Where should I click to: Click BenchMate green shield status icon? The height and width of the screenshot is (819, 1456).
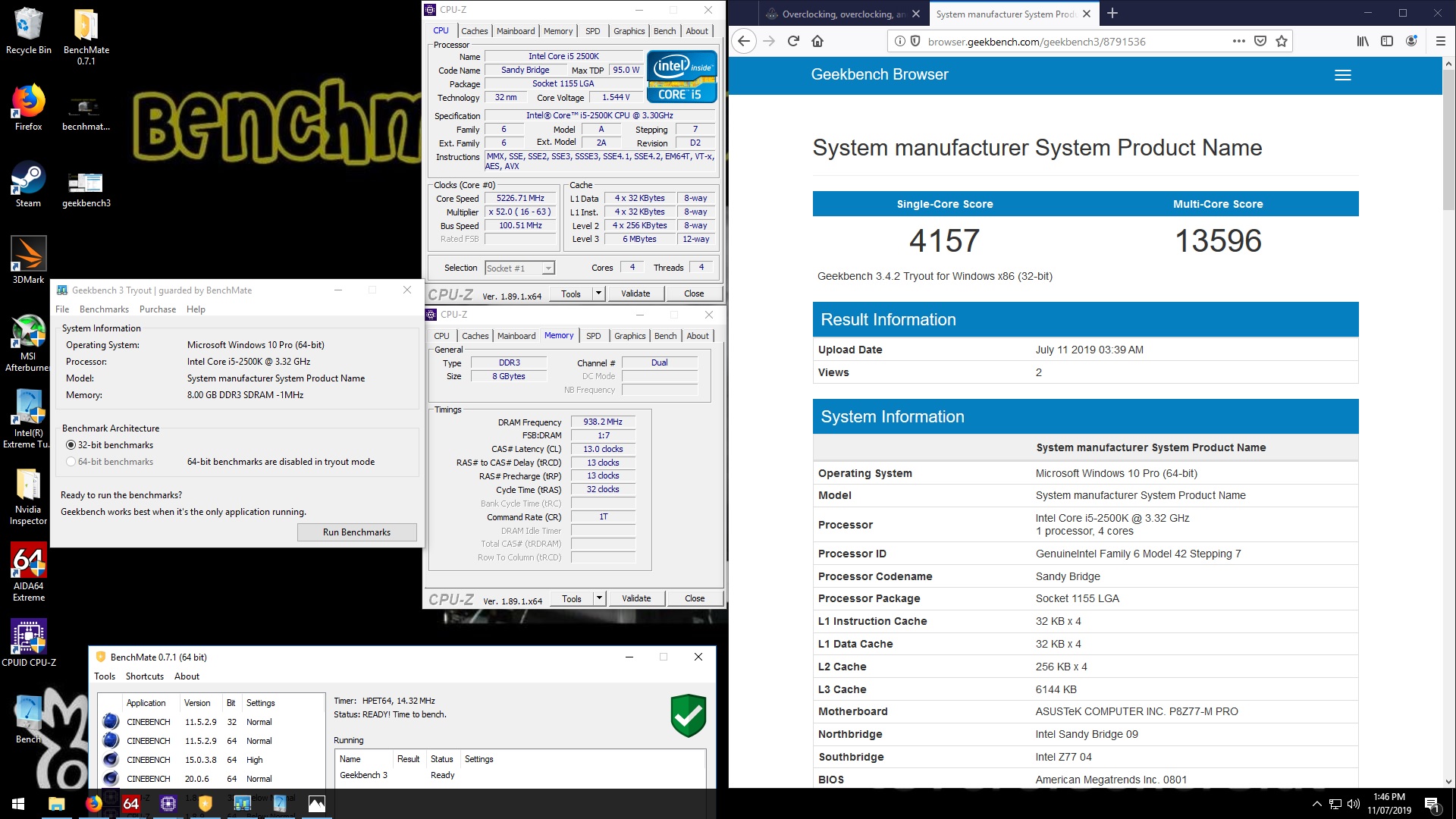pyautogui.click(x=689, y=715)
